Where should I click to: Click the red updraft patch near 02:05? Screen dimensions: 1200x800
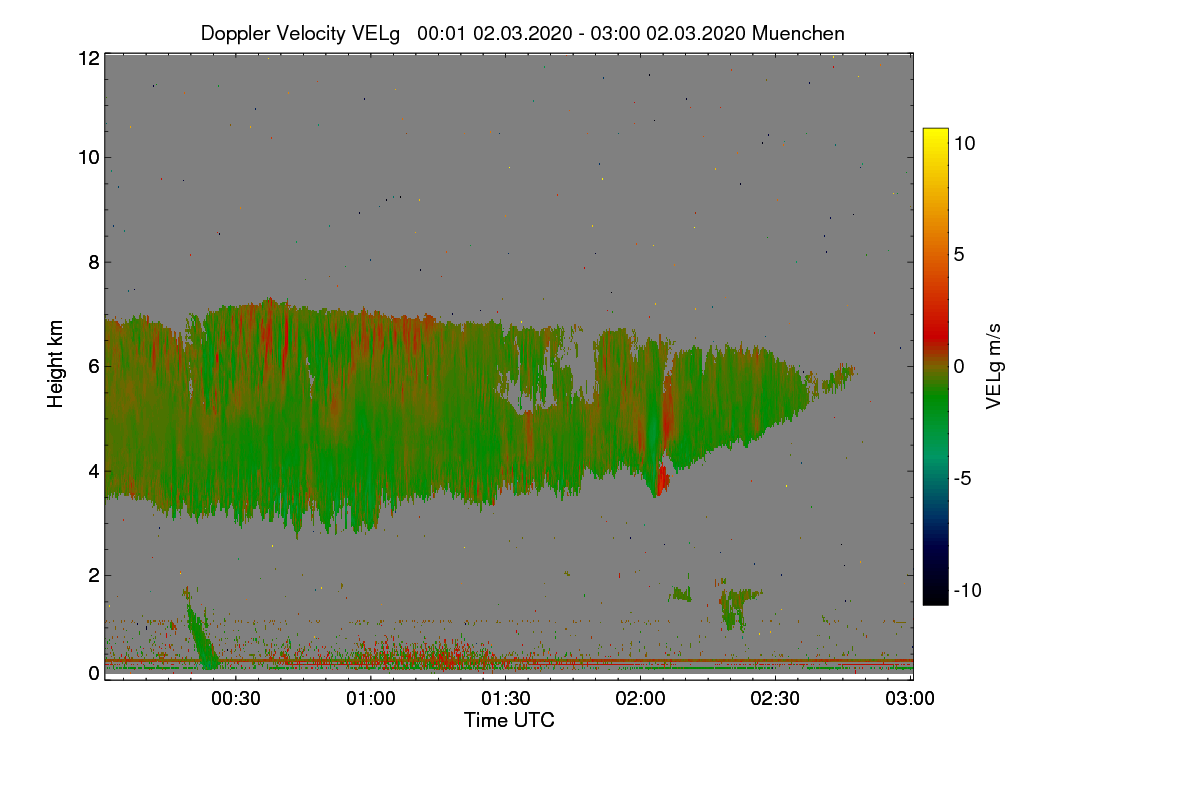pos(662,477)
